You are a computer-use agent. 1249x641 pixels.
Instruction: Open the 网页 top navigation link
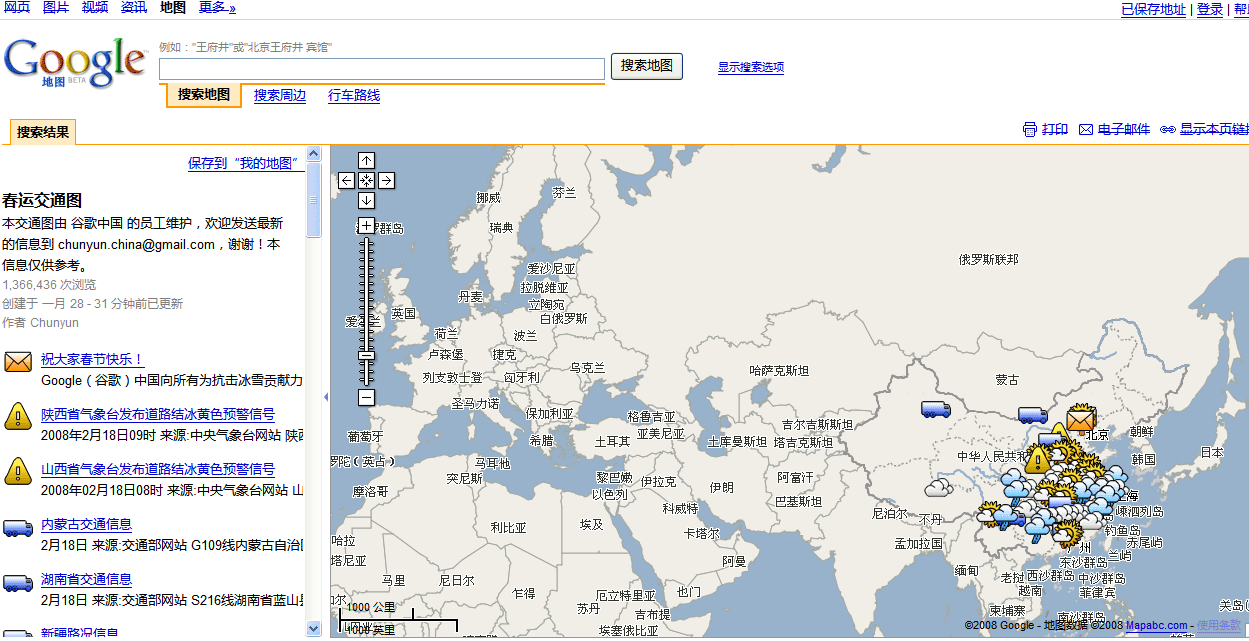tap(17, 8)
